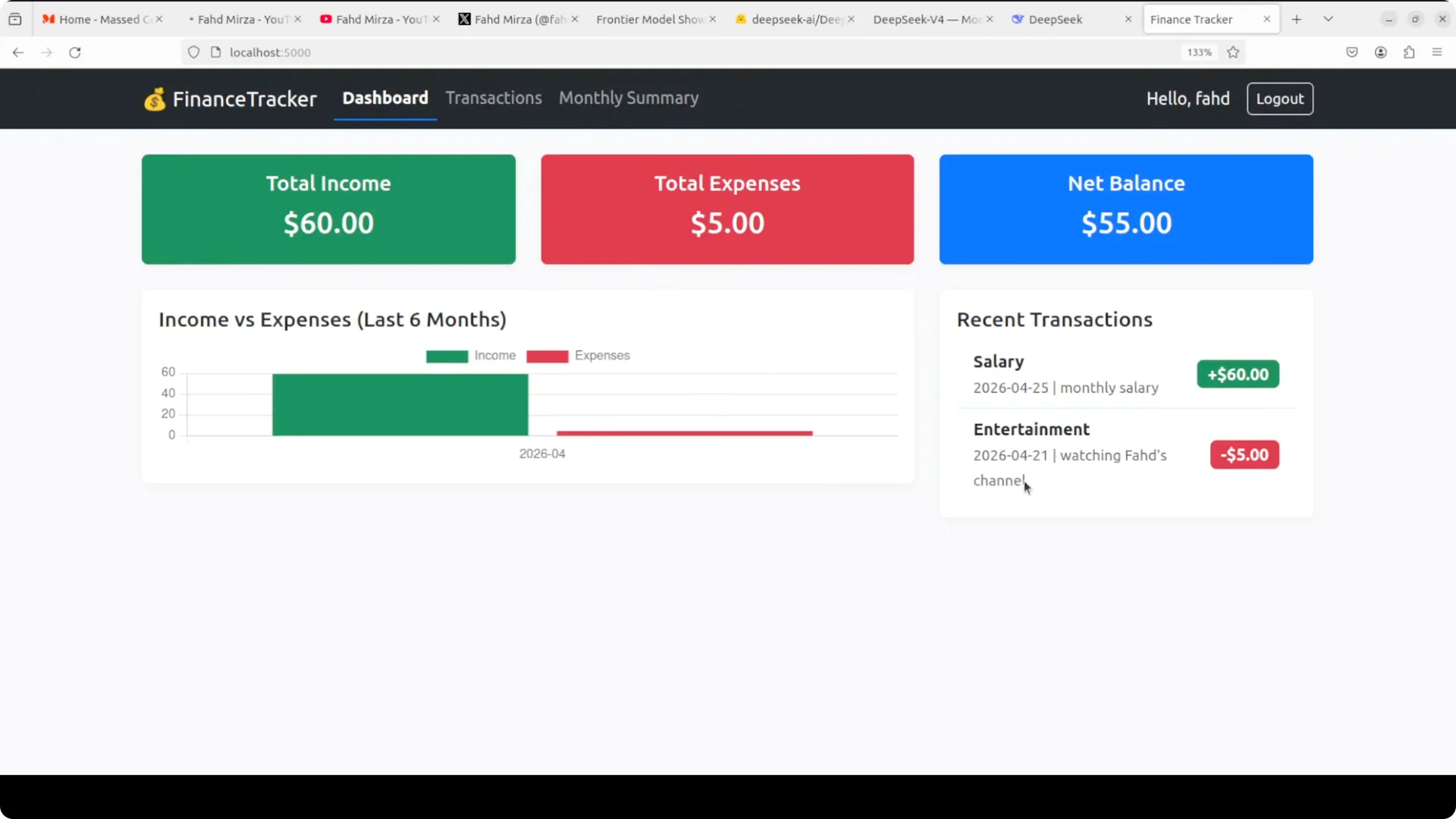Screen dimensions: 1456x819
Task: Click the $55.00 net balance value
Action: click(x=1126, y=223)
